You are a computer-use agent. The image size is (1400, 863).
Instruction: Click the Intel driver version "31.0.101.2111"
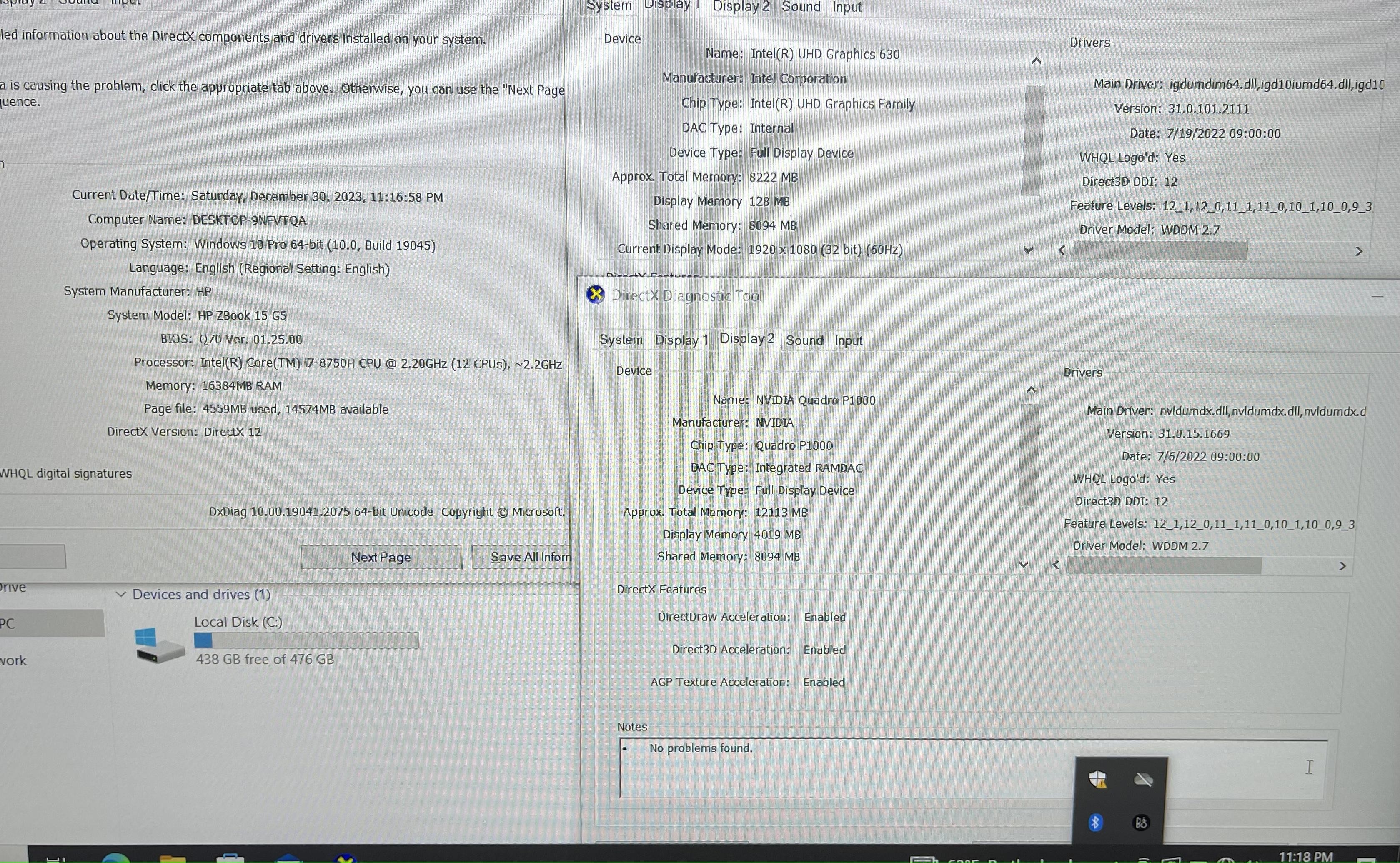click(1208, 109)
